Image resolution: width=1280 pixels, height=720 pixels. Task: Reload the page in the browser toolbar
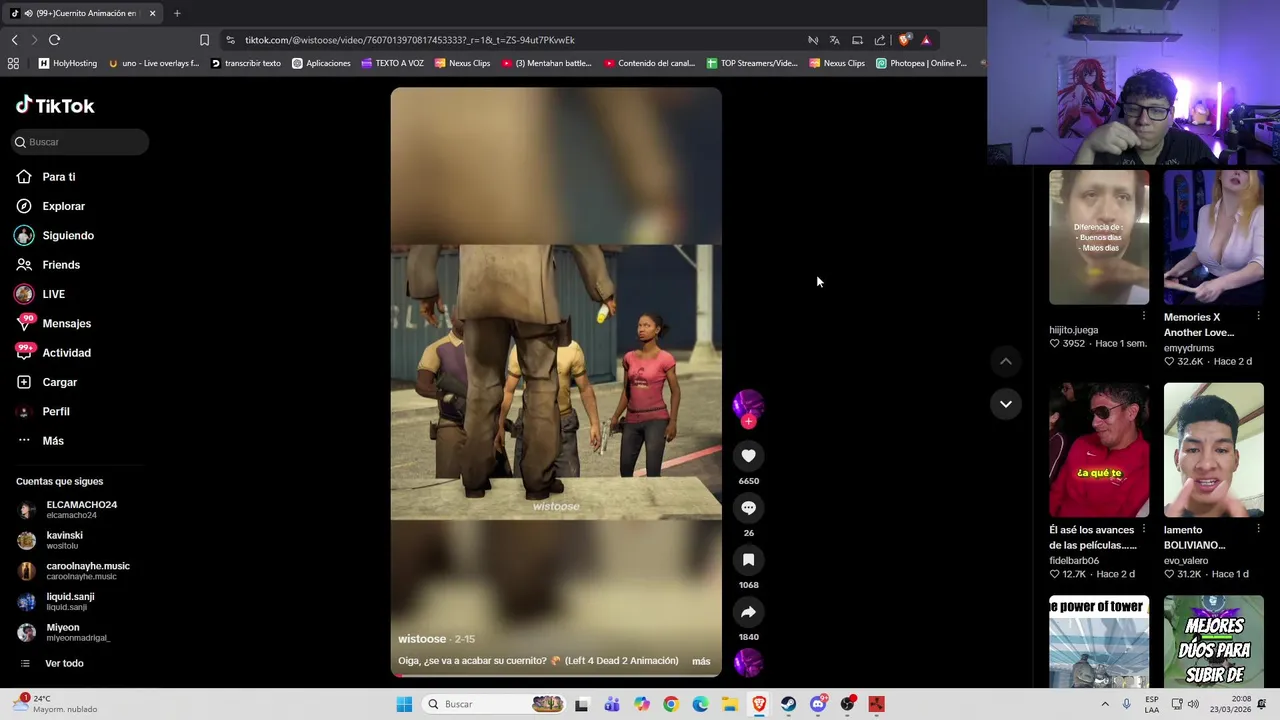pos(54,40)
